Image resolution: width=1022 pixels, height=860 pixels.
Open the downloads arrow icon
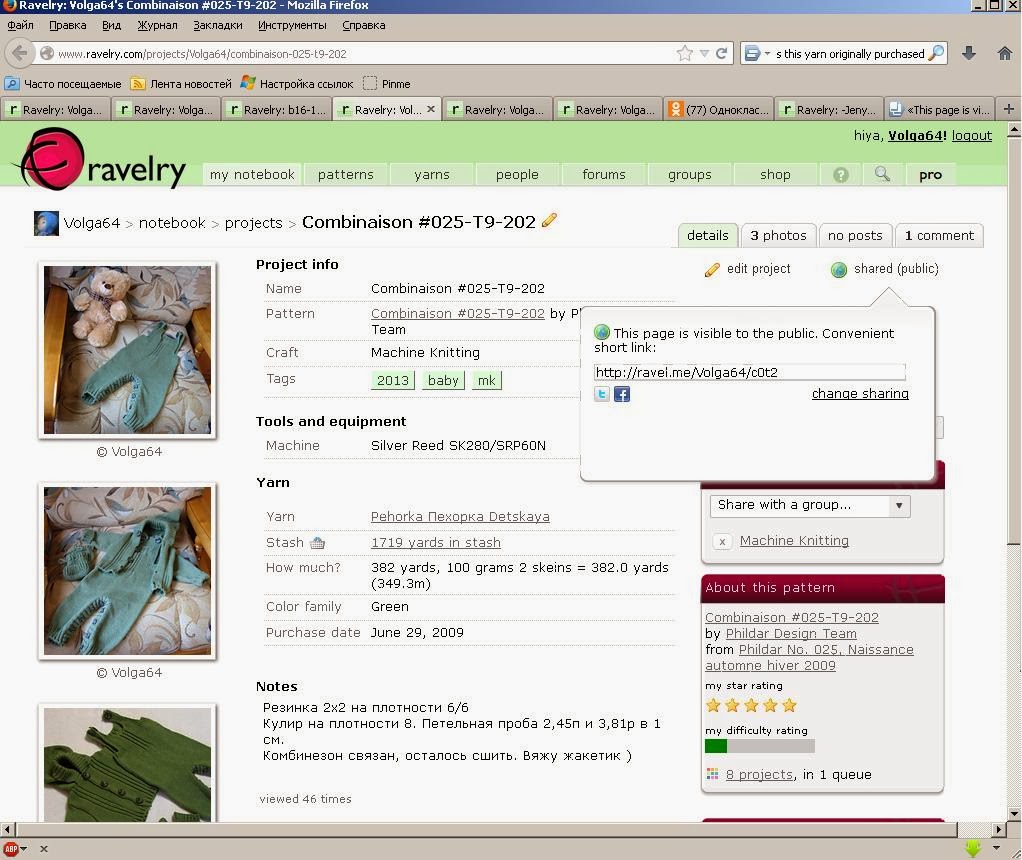click(x=969, y=53)
